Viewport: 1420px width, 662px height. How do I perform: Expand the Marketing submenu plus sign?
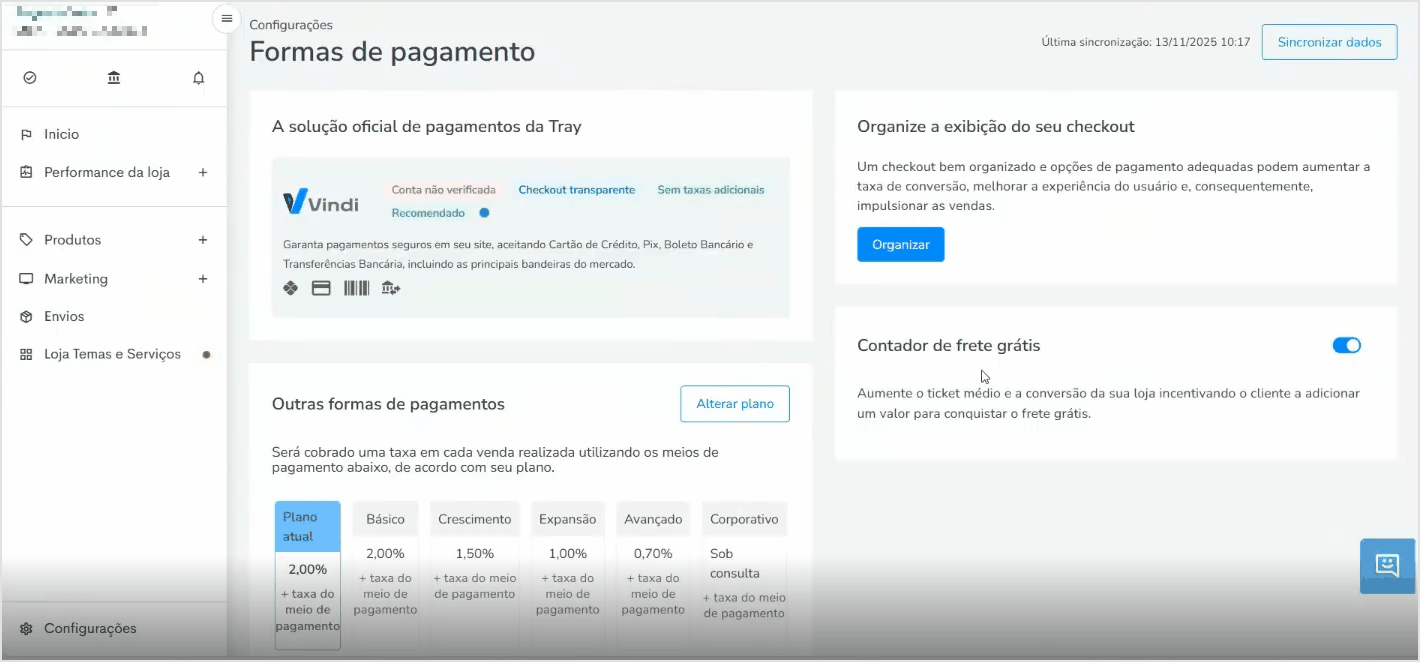(x=203, y=279)
